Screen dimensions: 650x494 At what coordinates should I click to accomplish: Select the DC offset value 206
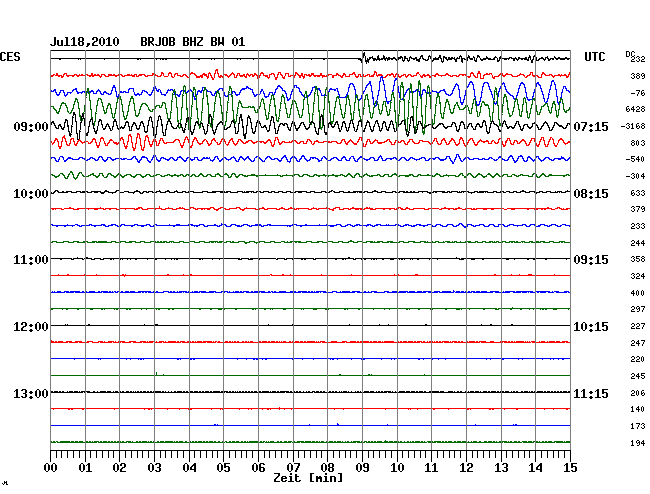click(638, 393)
